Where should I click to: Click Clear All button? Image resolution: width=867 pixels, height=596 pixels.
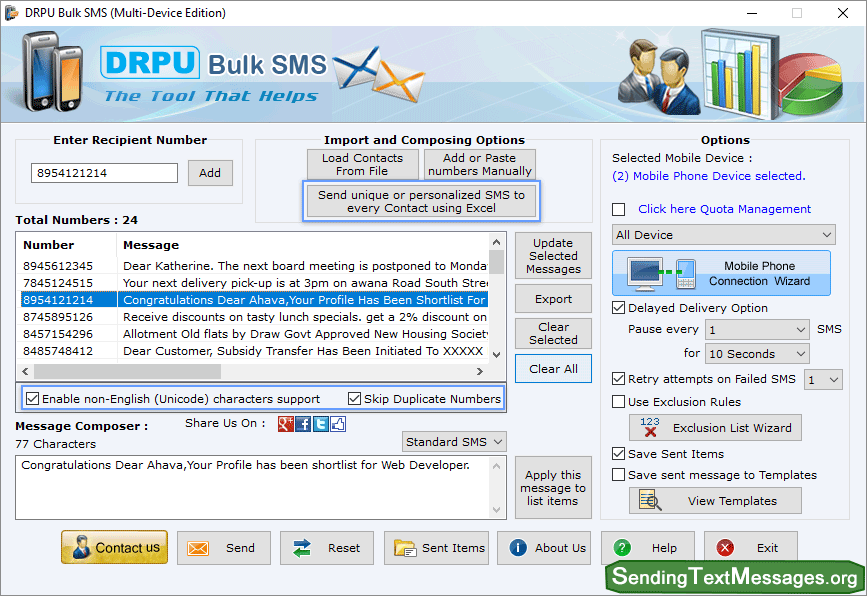click(553, 368)
